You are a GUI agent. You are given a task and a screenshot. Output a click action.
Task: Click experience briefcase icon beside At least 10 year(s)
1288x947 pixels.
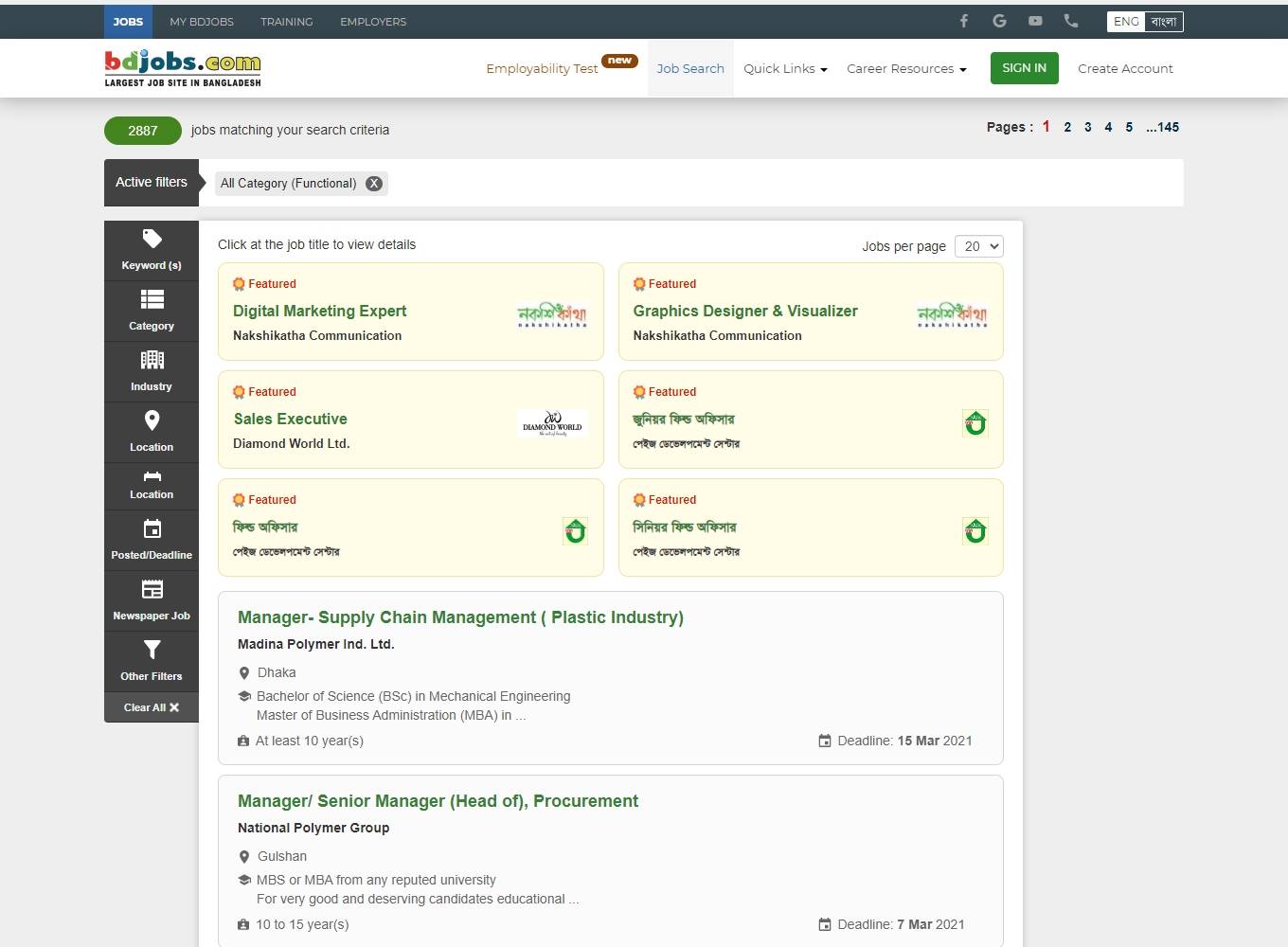point(243,741)
